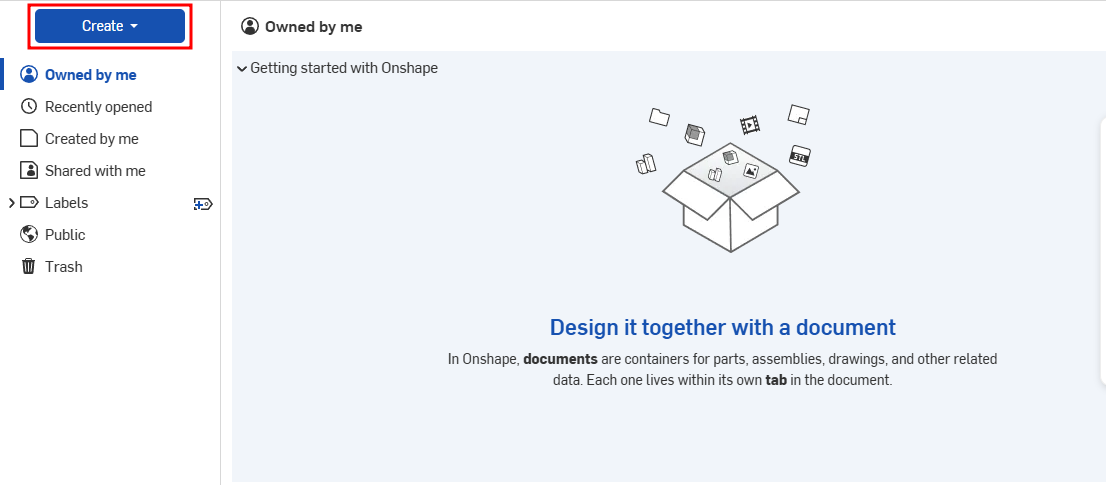Click the Labels tag icon

pyautogui.click(x=29, y=203)
